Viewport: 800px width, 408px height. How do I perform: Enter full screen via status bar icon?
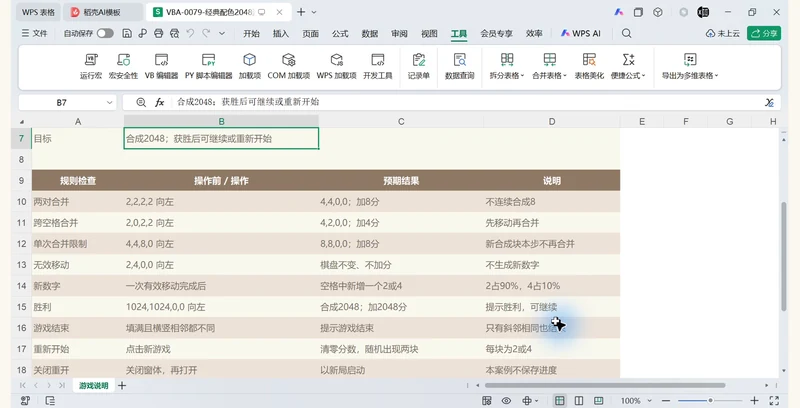[774, 401]
